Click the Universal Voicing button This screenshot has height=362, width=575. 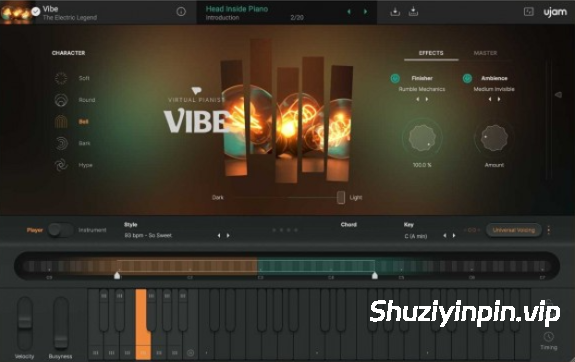pos(514,230)
